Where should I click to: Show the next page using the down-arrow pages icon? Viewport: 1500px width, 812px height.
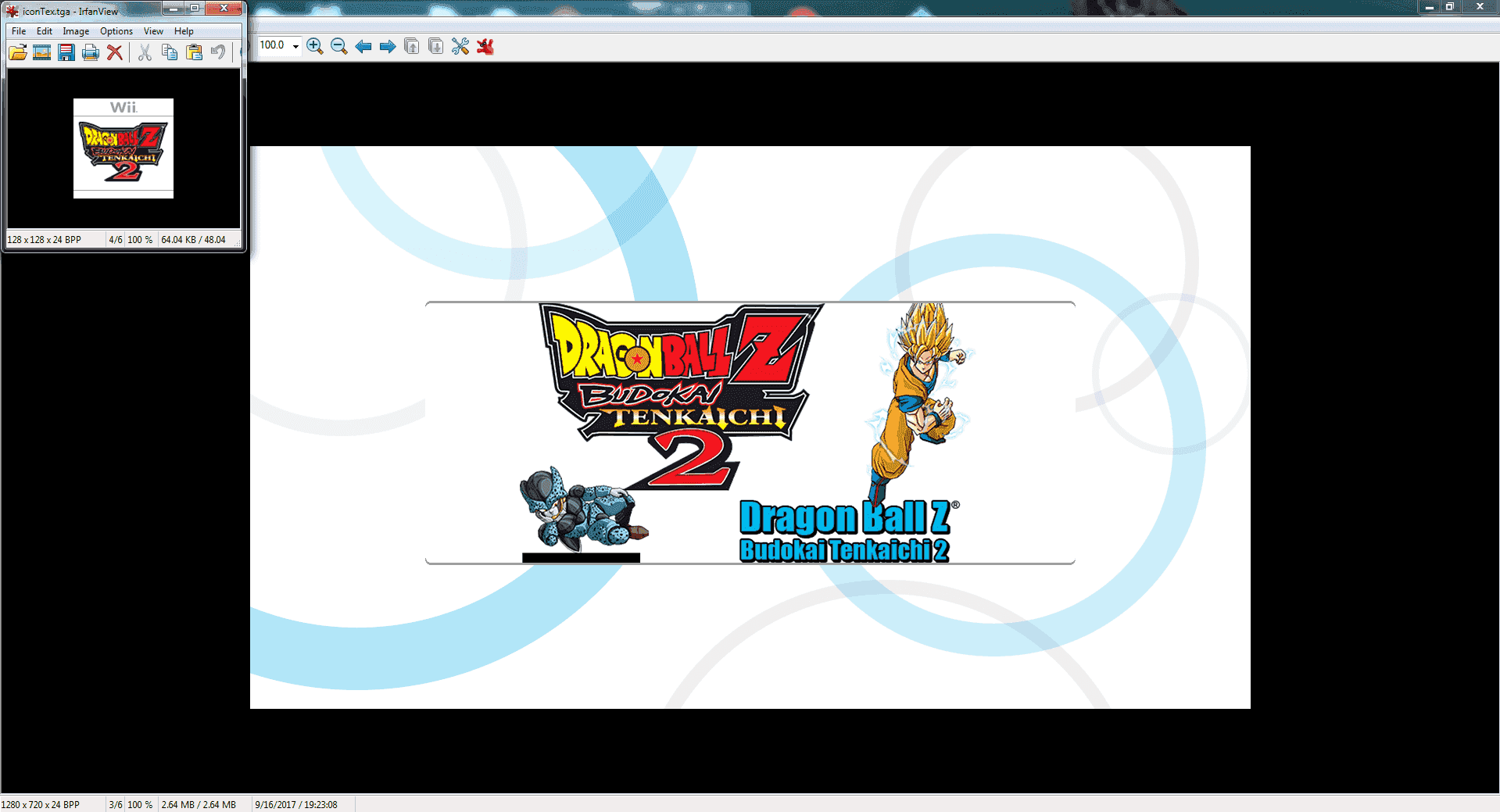436,47
